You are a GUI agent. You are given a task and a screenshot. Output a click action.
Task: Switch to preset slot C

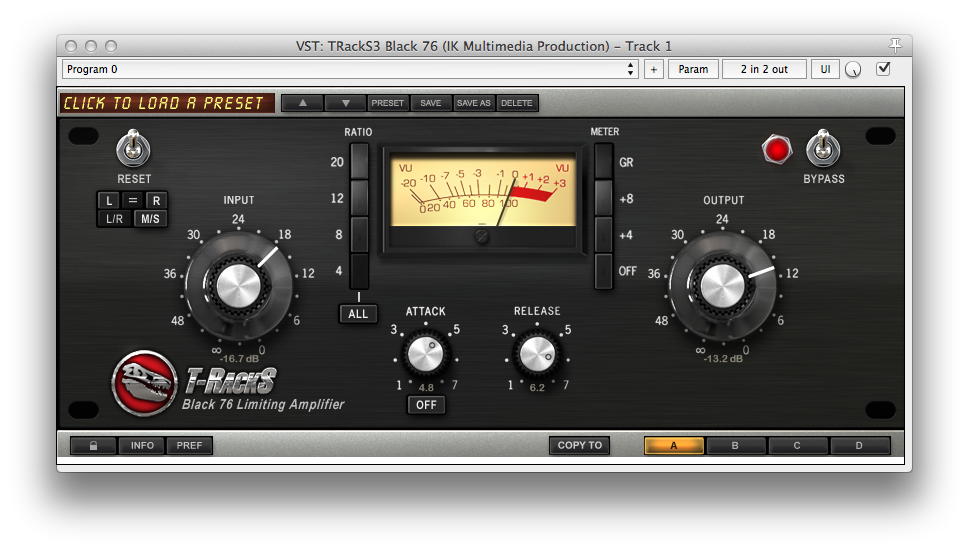[x=797, y=445]
